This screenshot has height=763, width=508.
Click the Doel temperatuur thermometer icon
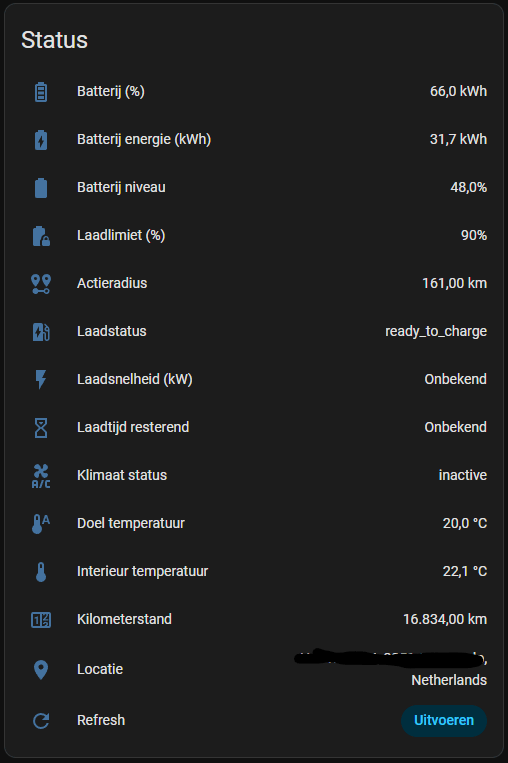[41, 524]
